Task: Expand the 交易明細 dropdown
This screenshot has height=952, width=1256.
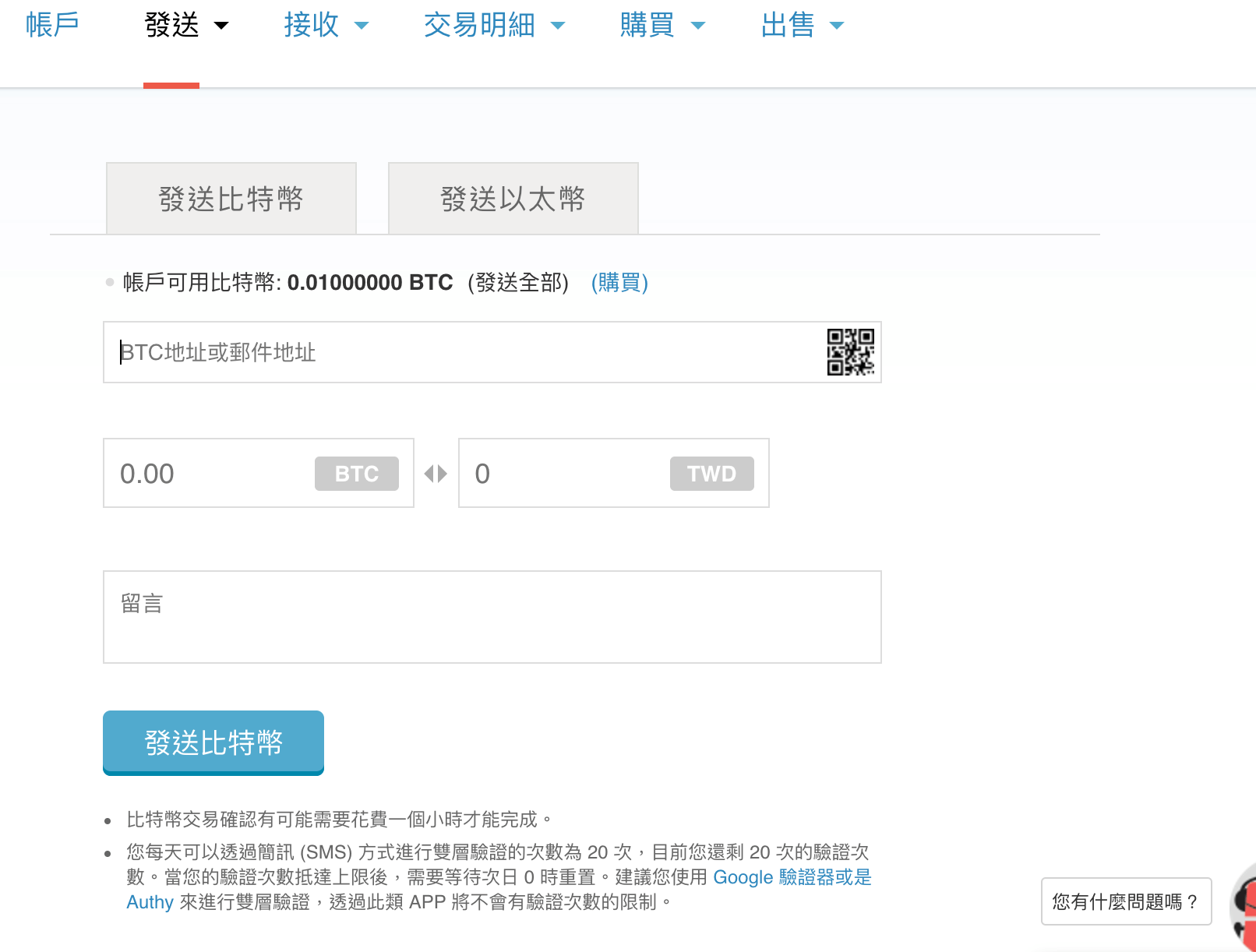Action: tap(493, 26)
